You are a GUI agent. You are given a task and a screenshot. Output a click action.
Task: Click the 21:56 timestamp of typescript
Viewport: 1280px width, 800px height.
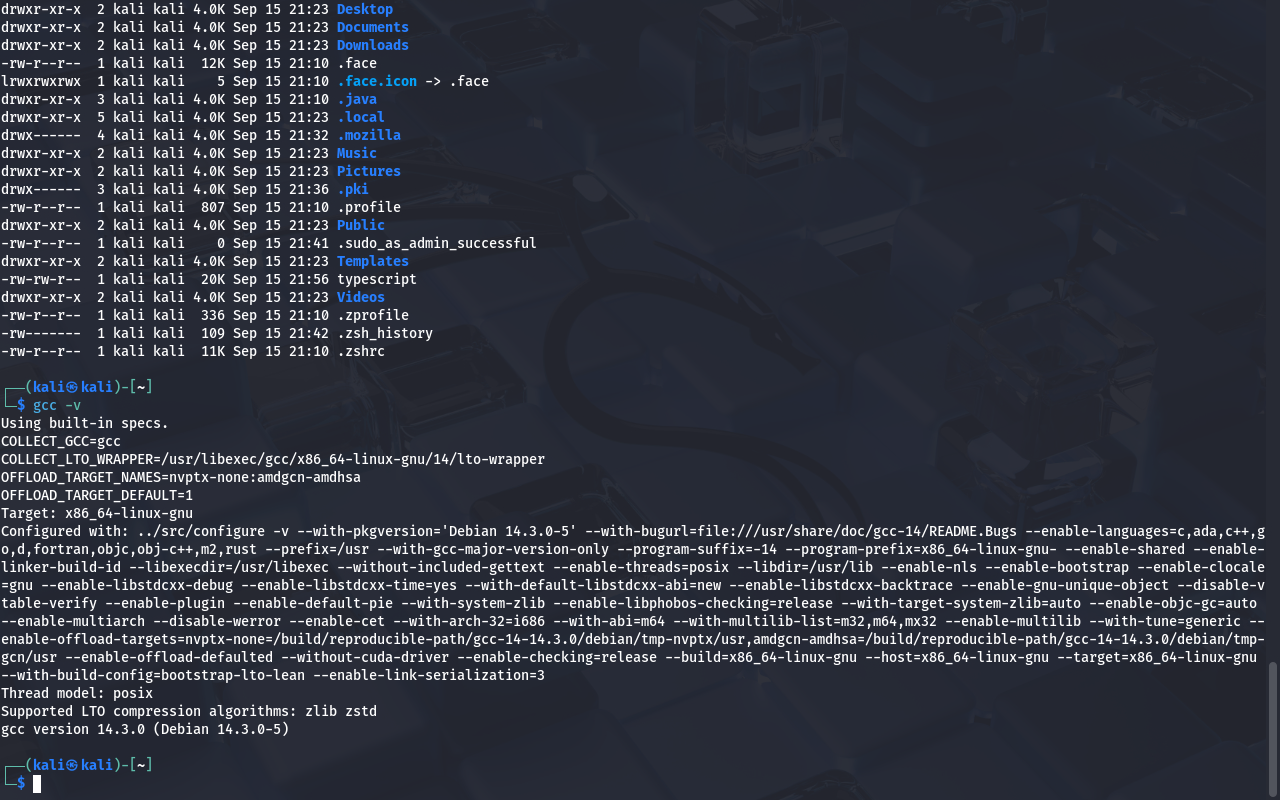[x=309, y=279]
